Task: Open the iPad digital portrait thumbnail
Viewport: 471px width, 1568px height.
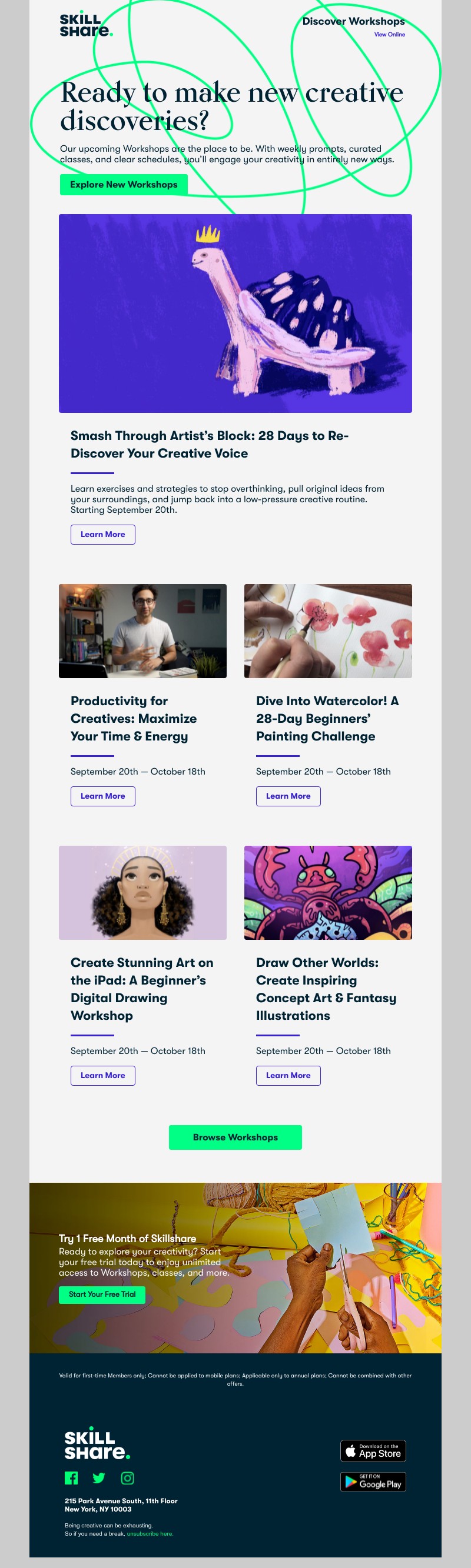Action: pos(142,892)
